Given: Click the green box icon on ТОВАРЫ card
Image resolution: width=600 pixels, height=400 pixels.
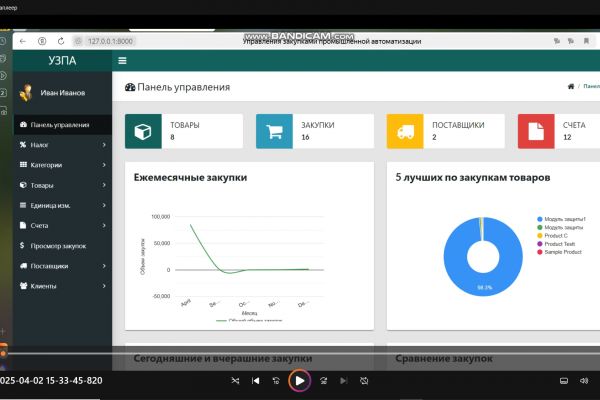Looking at the screenshot, I should tap(143, 131).
